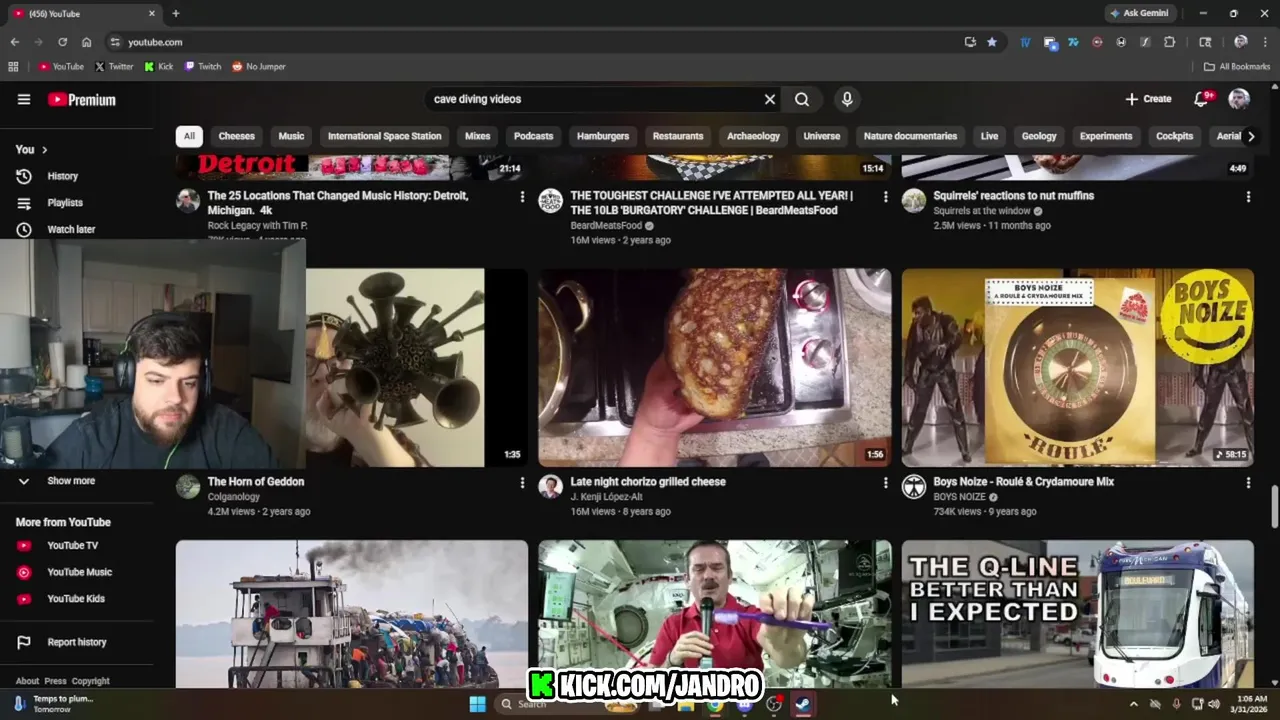Select the International Space Station chip
Viewport: 1280px width, 720px height.
[x=384, y=136]
